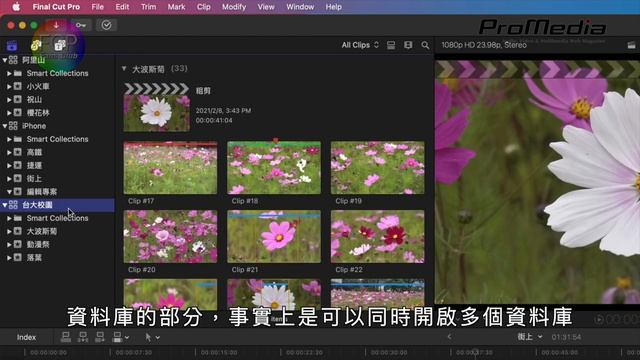Select the Clip #22 thumbnail
Viewport: 640px width, 360px height.
pyautogui.click(x=378, y=237)
